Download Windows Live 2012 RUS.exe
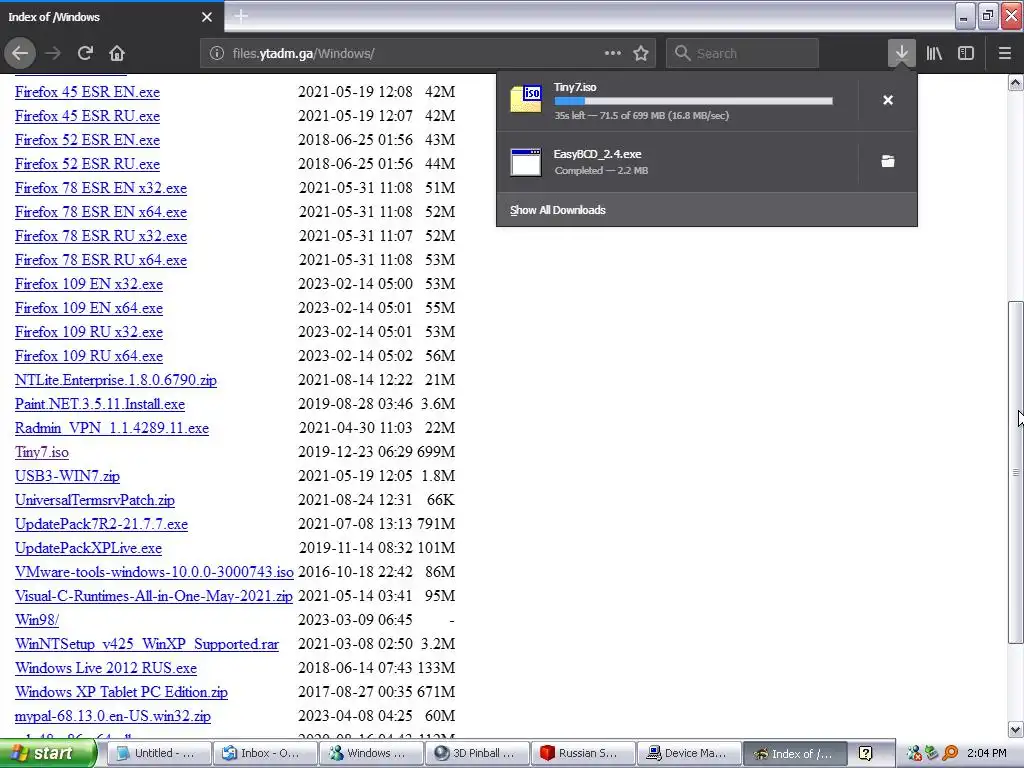This screenshot has height=768, width=1024. [x=106, y=668]
